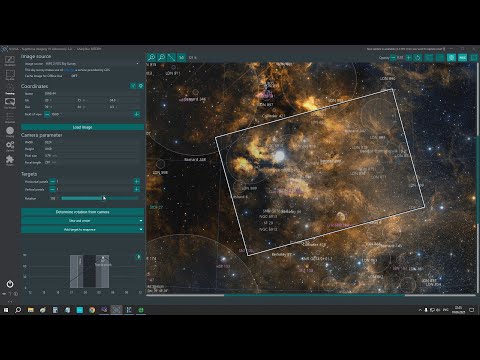480x360 pixels.
Task: Expand the Slew and center dropdown arrow
Action: pyautogui.click(x=141, y=221)
